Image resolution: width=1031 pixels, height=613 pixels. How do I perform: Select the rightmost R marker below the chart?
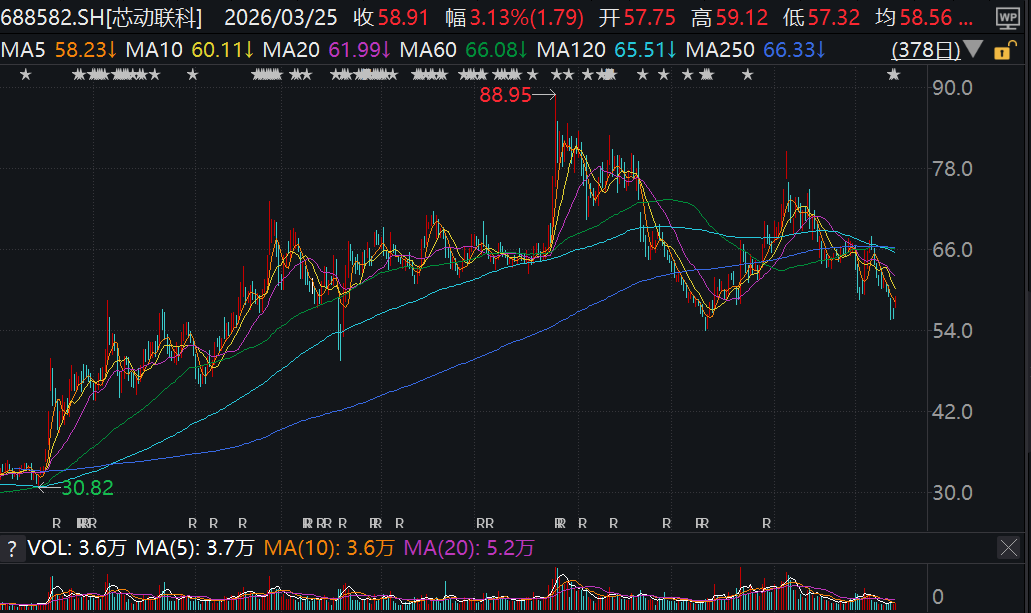[766, 523]
